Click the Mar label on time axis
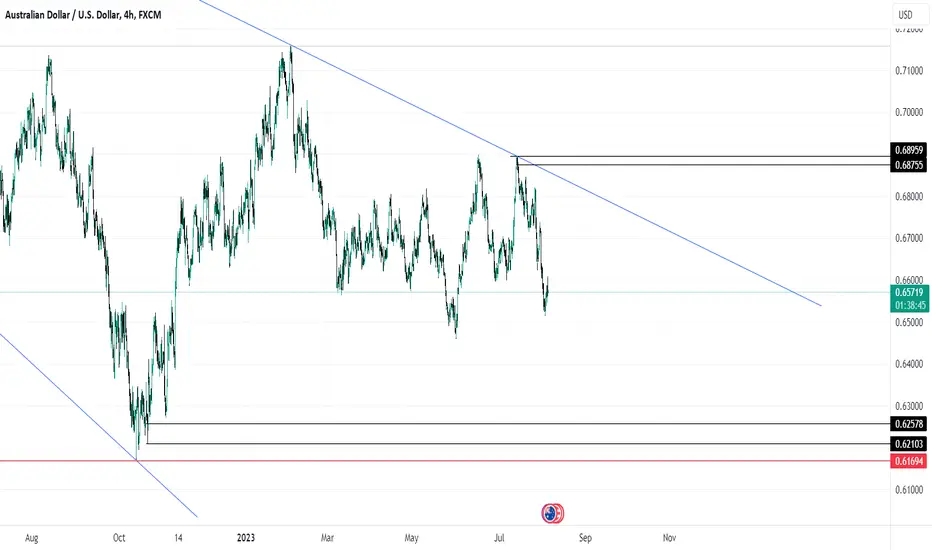This screenshot has height=550, width=932. pos(327,538)
